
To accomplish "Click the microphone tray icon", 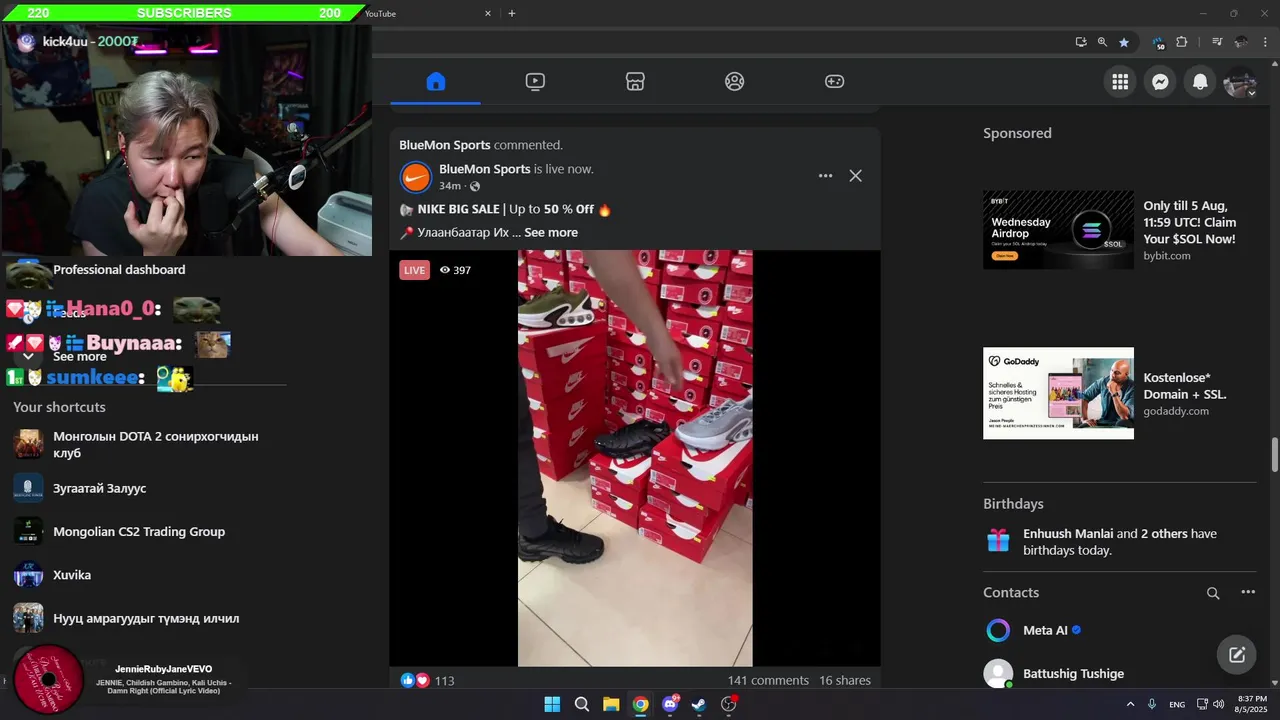I will [x=1152, y=704].
